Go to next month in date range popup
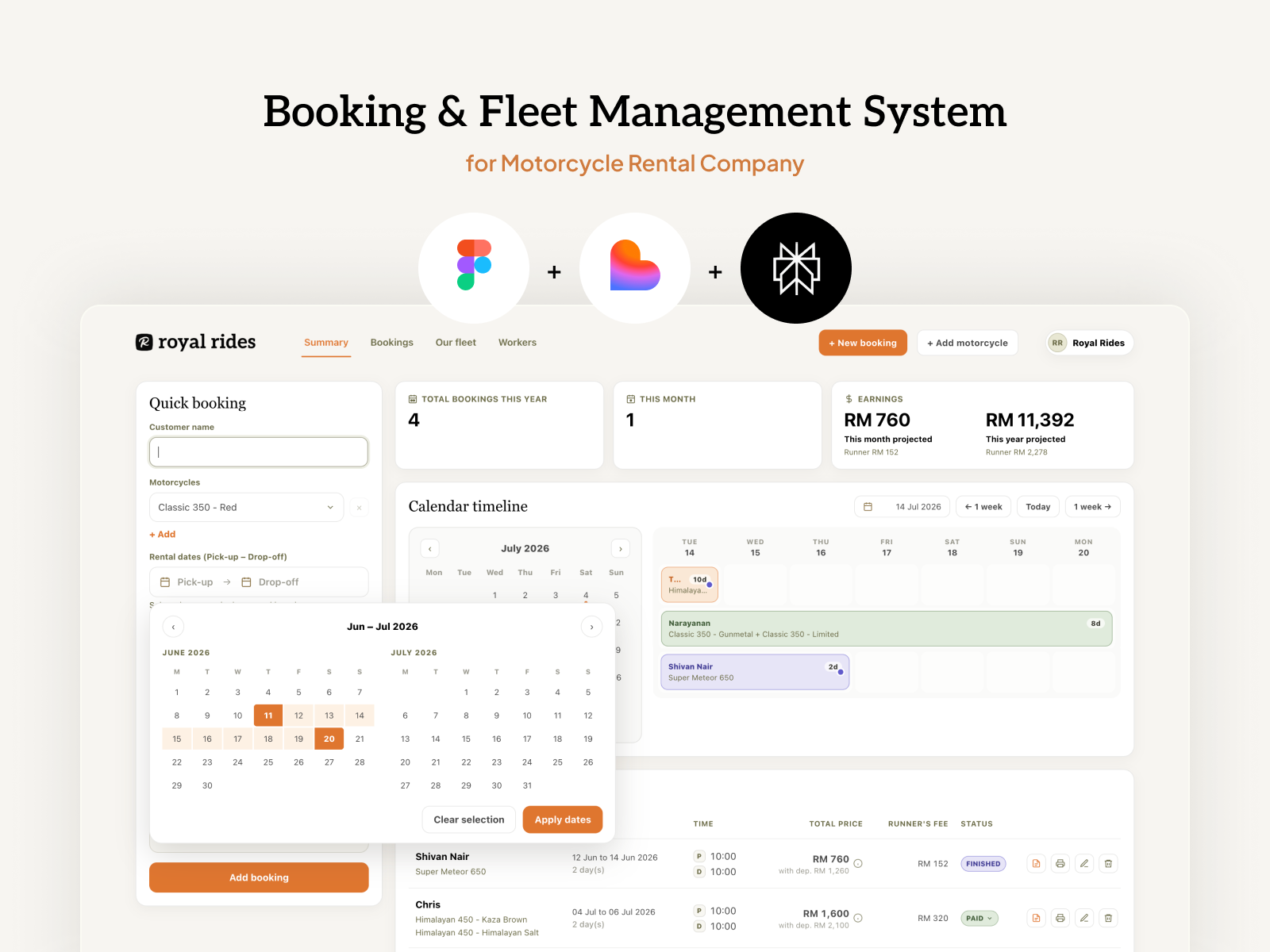The width and height of the screenshot is (1270, 952). tap(591, 627)
